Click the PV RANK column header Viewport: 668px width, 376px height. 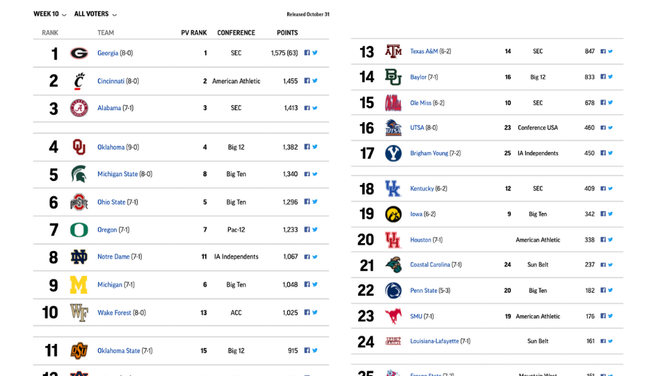(194, 33)
